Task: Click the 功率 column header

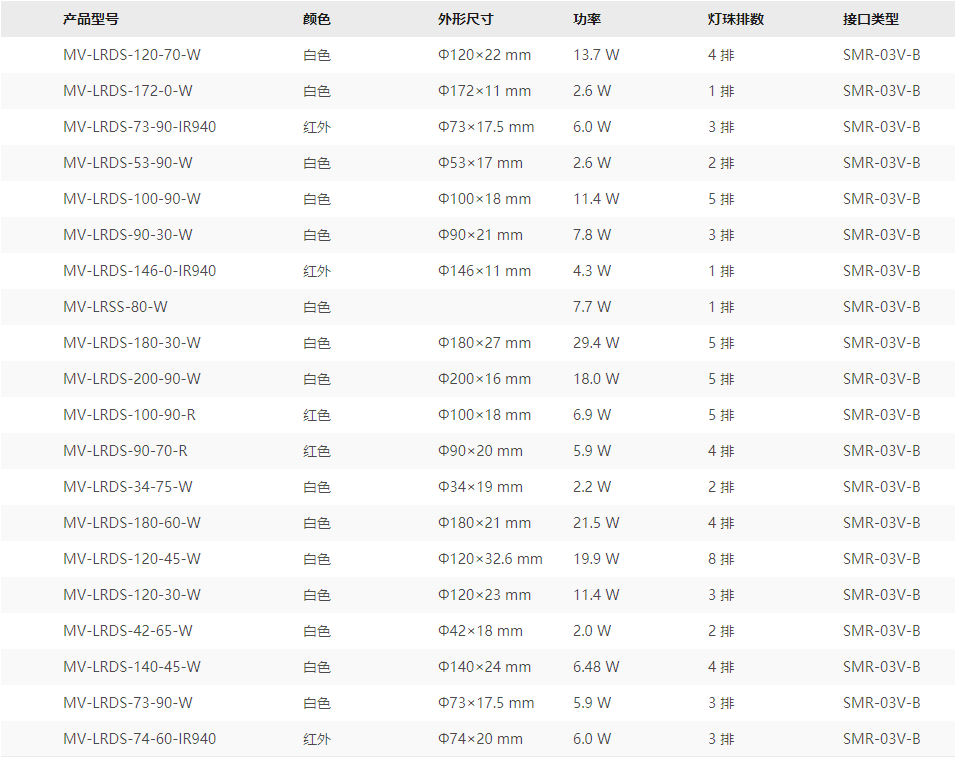Action: (587, 19)
